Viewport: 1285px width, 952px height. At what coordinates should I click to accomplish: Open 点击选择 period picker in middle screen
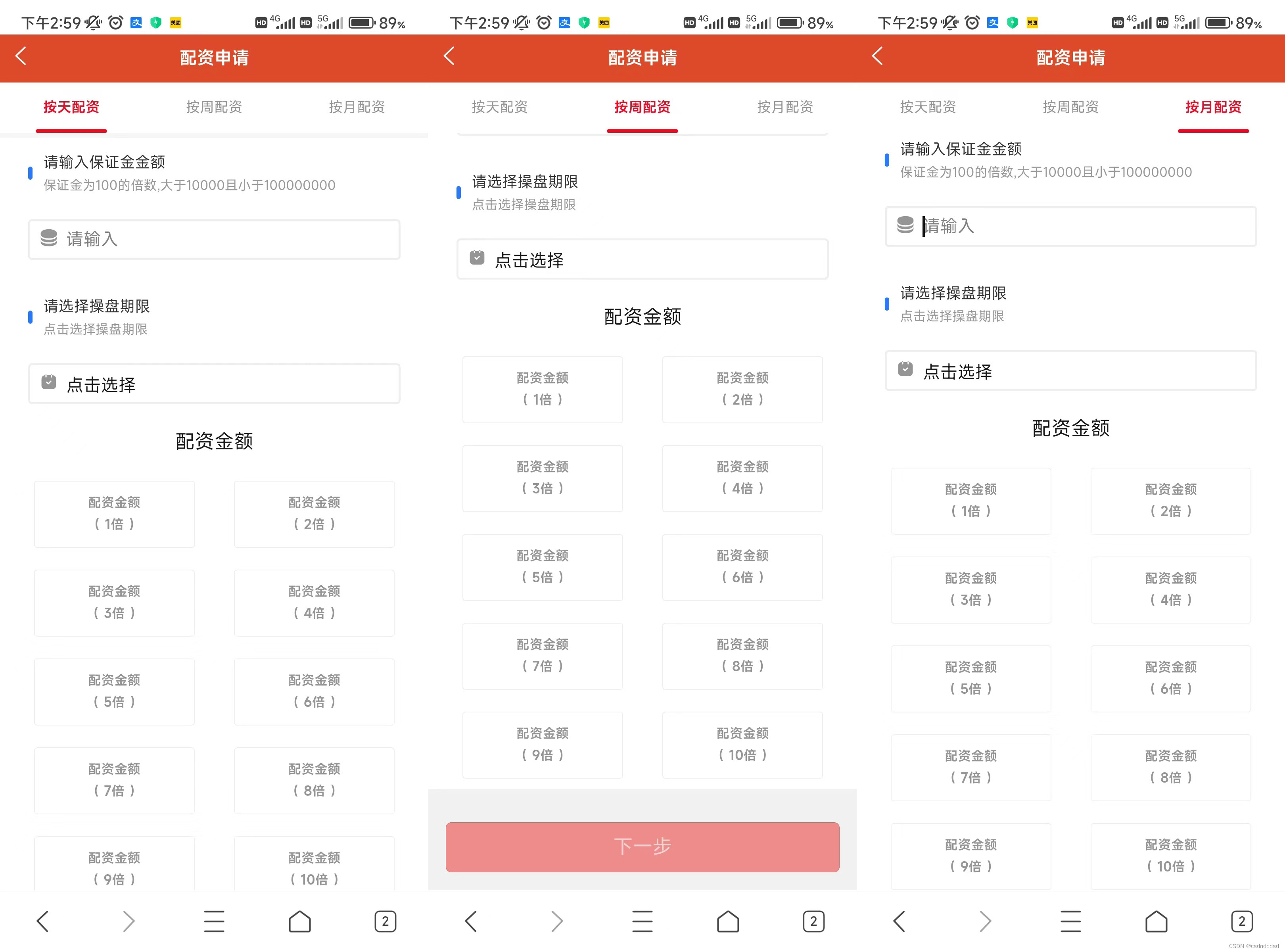[642, 259]
